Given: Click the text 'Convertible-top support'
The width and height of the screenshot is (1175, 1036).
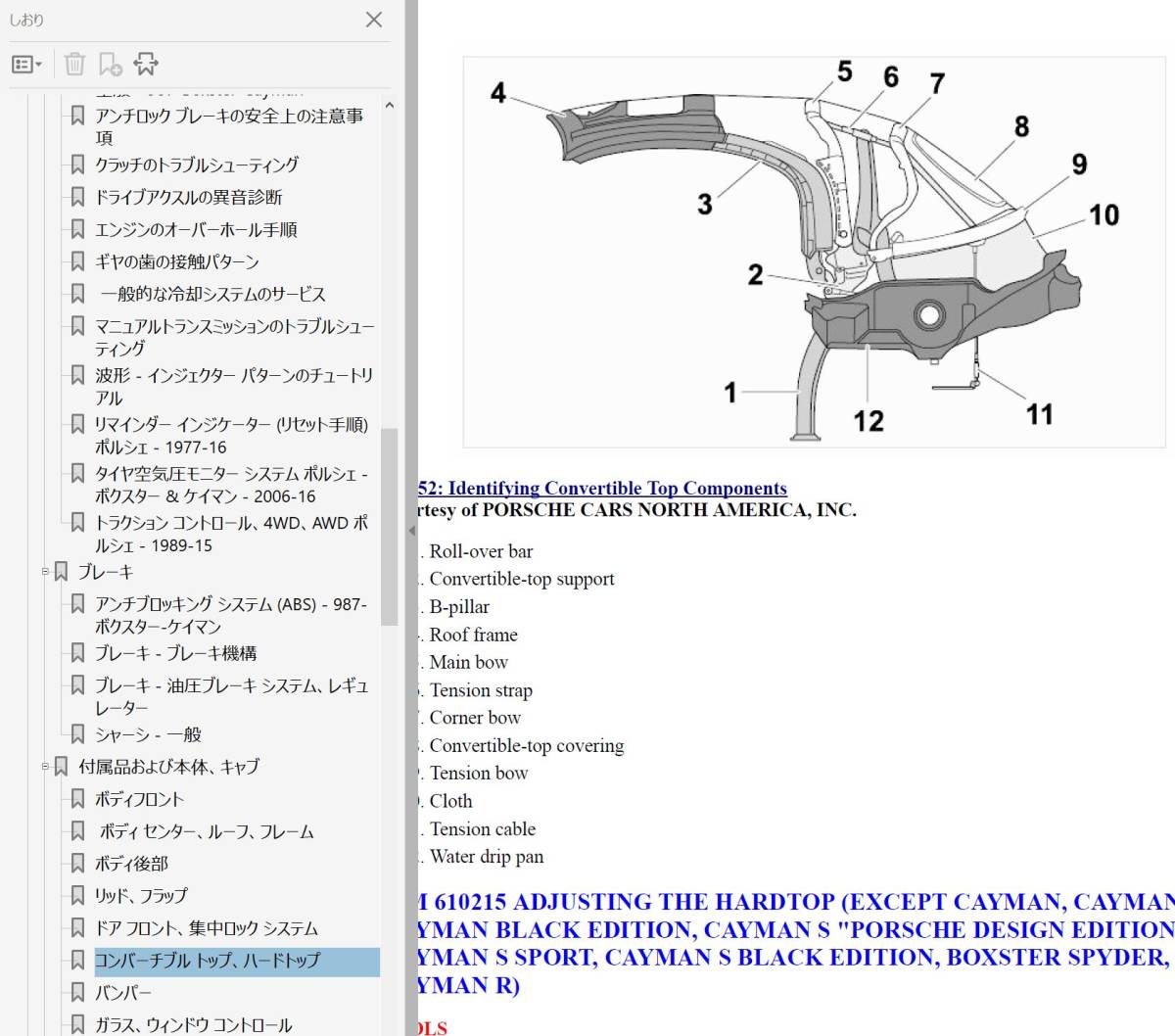Looking at the screenshot, I should [522, 579].
